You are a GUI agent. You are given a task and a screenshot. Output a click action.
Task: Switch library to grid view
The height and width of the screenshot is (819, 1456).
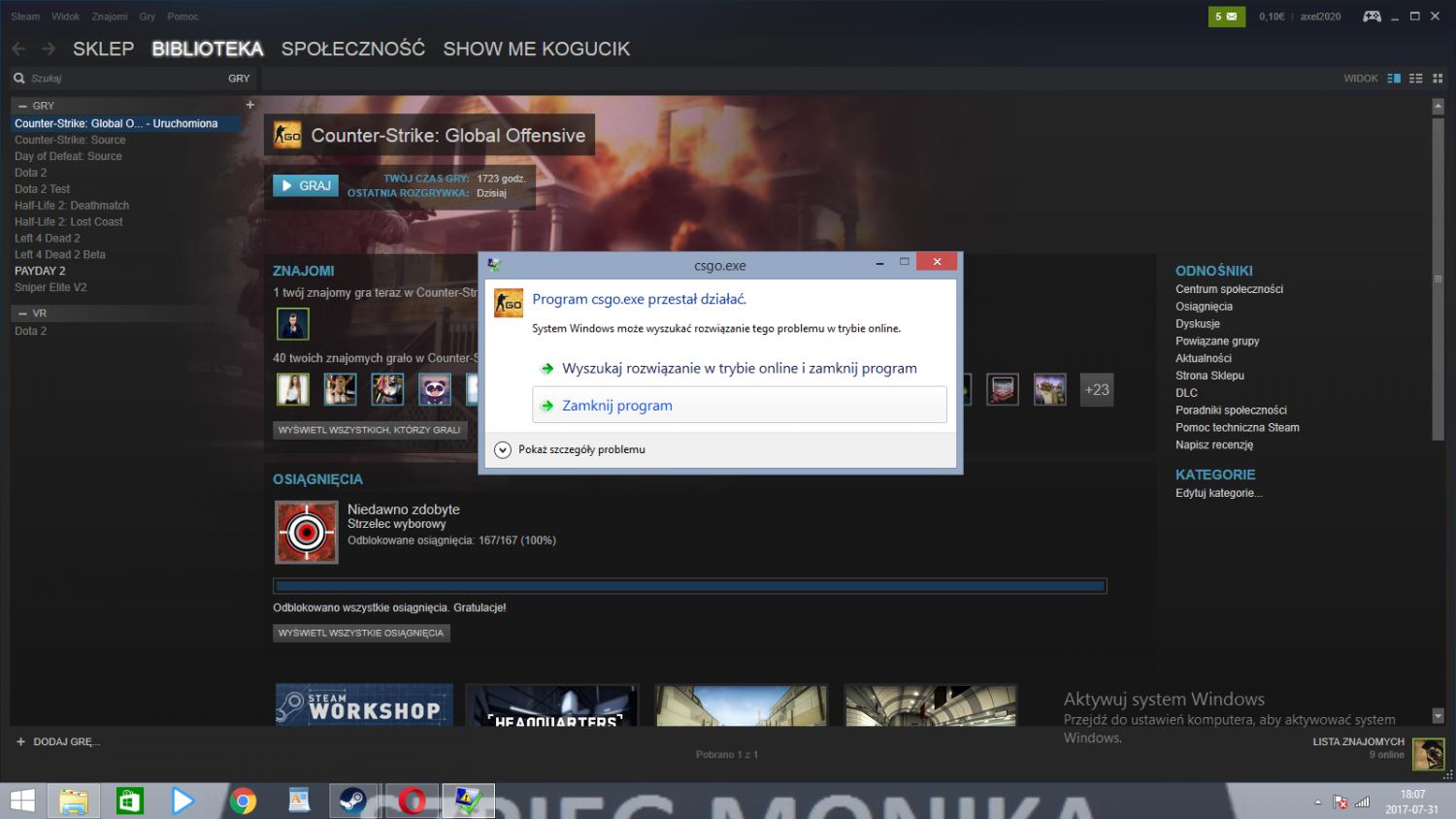[x=1438, y=79]
